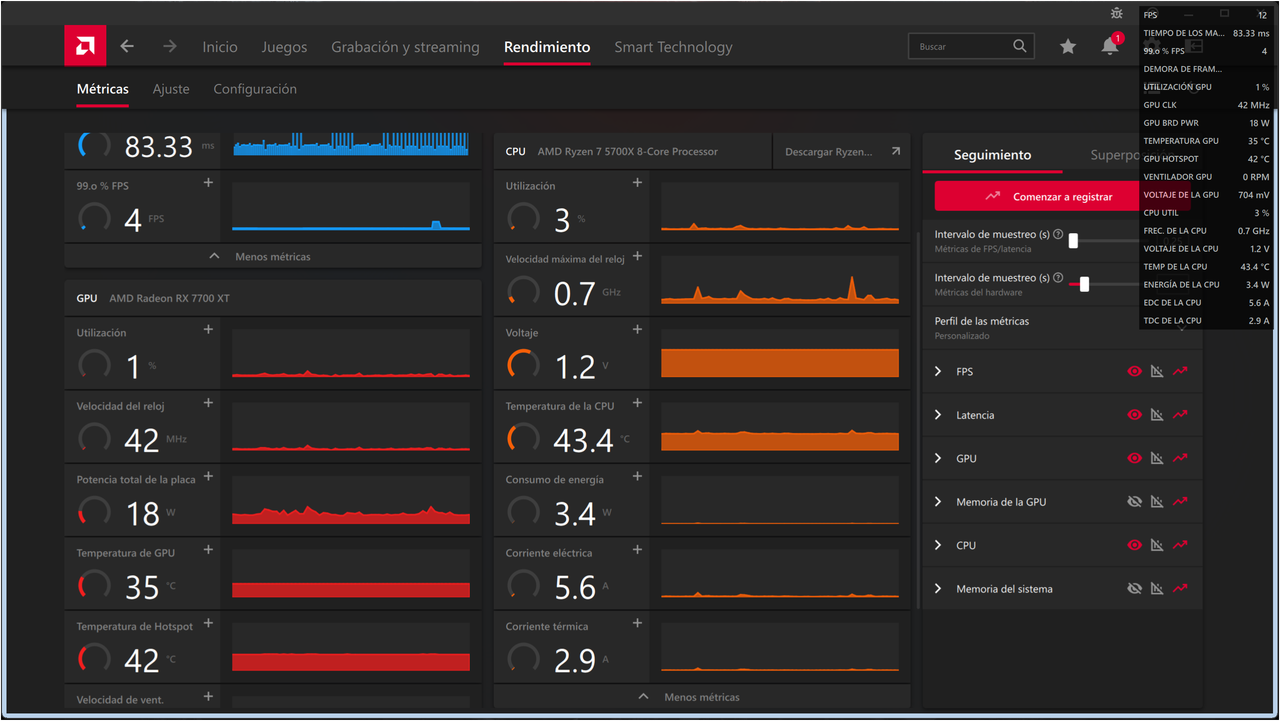
Task: Click the FPS/latencia sampling interval slider handle
Action: pyautogui.click(x=1073, y=241)
